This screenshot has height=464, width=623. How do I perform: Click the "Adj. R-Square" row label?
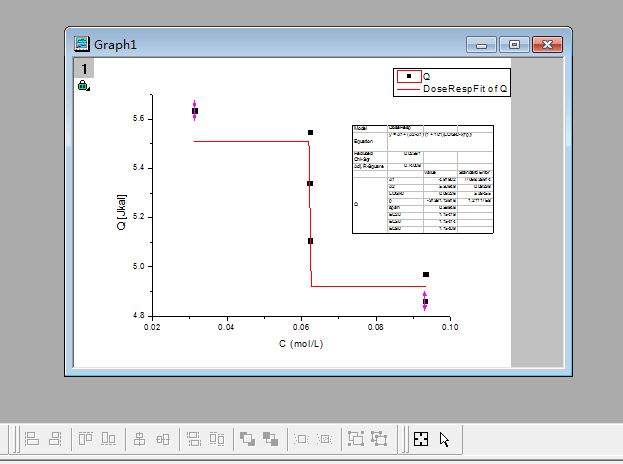(x=369, y=166)
